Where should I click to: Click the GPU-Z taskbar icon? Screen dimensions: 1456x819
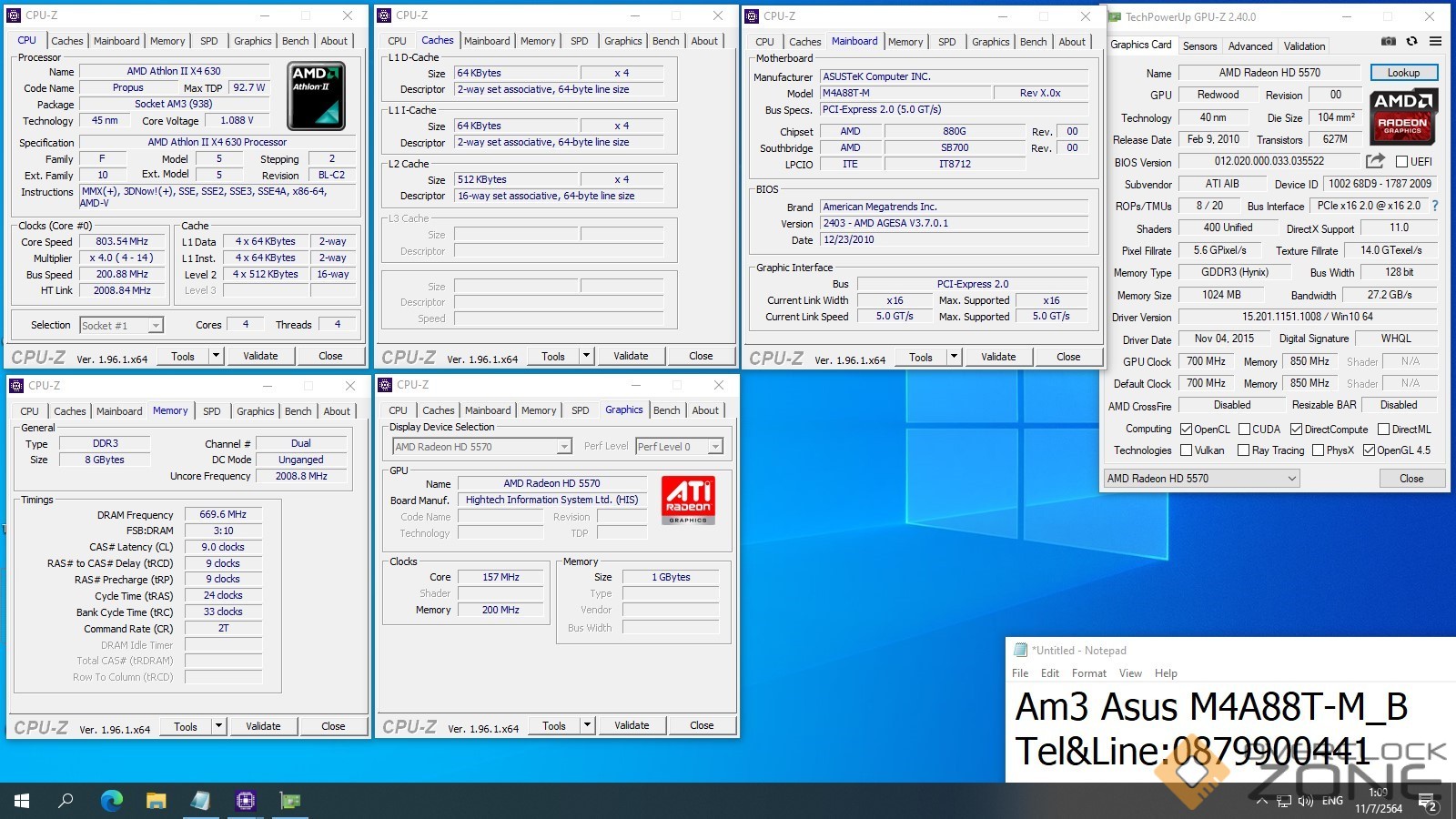(290, 801)
